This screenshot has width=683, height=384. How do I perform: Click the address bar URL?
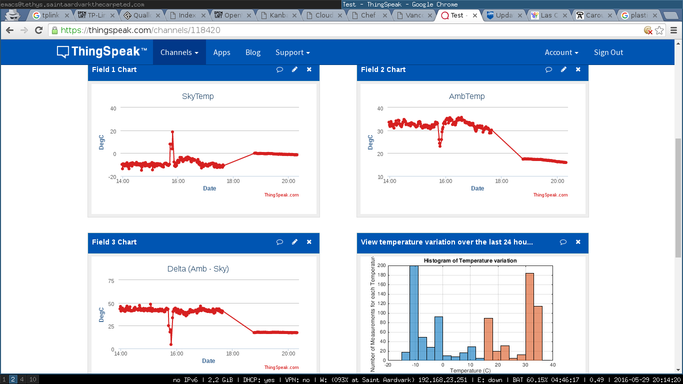point(140,30)
